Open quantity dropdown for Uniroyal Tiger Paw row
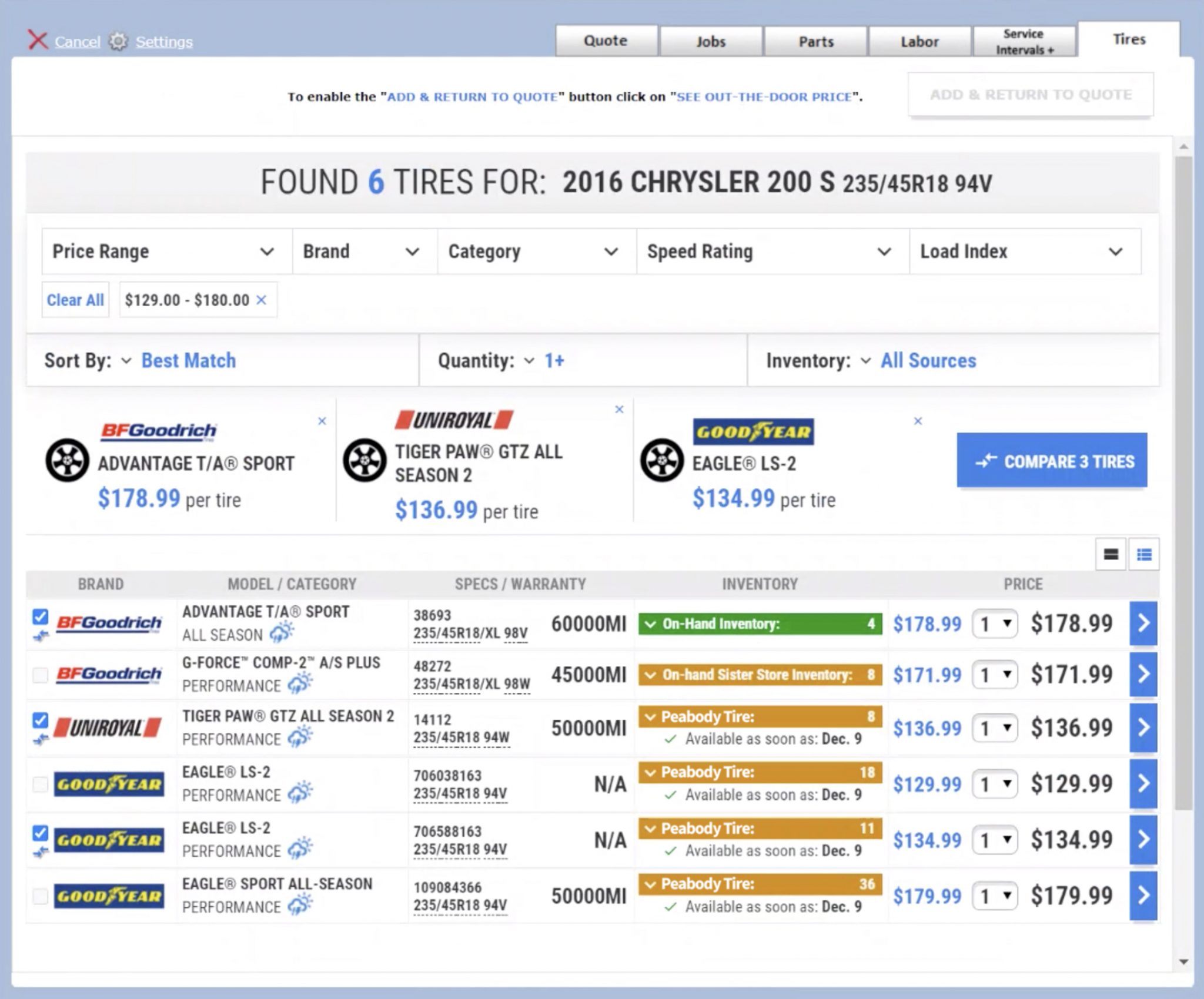This screenshot has width=1204, height=999. (x=995, y=729)
